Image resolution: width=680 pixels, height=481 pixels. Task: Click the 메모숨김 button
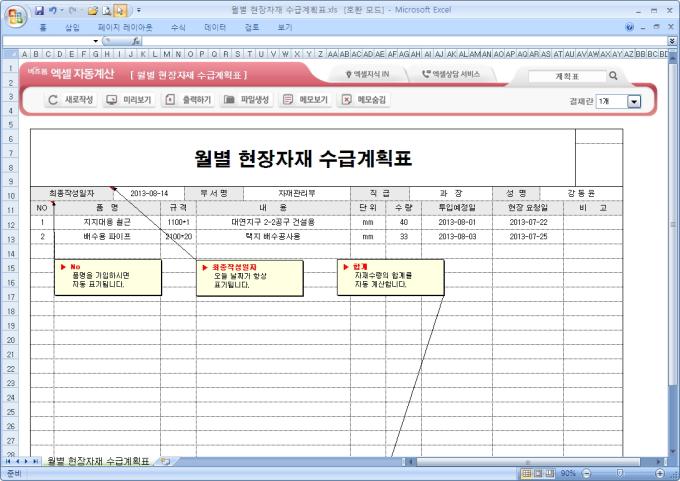pos(363,100)
